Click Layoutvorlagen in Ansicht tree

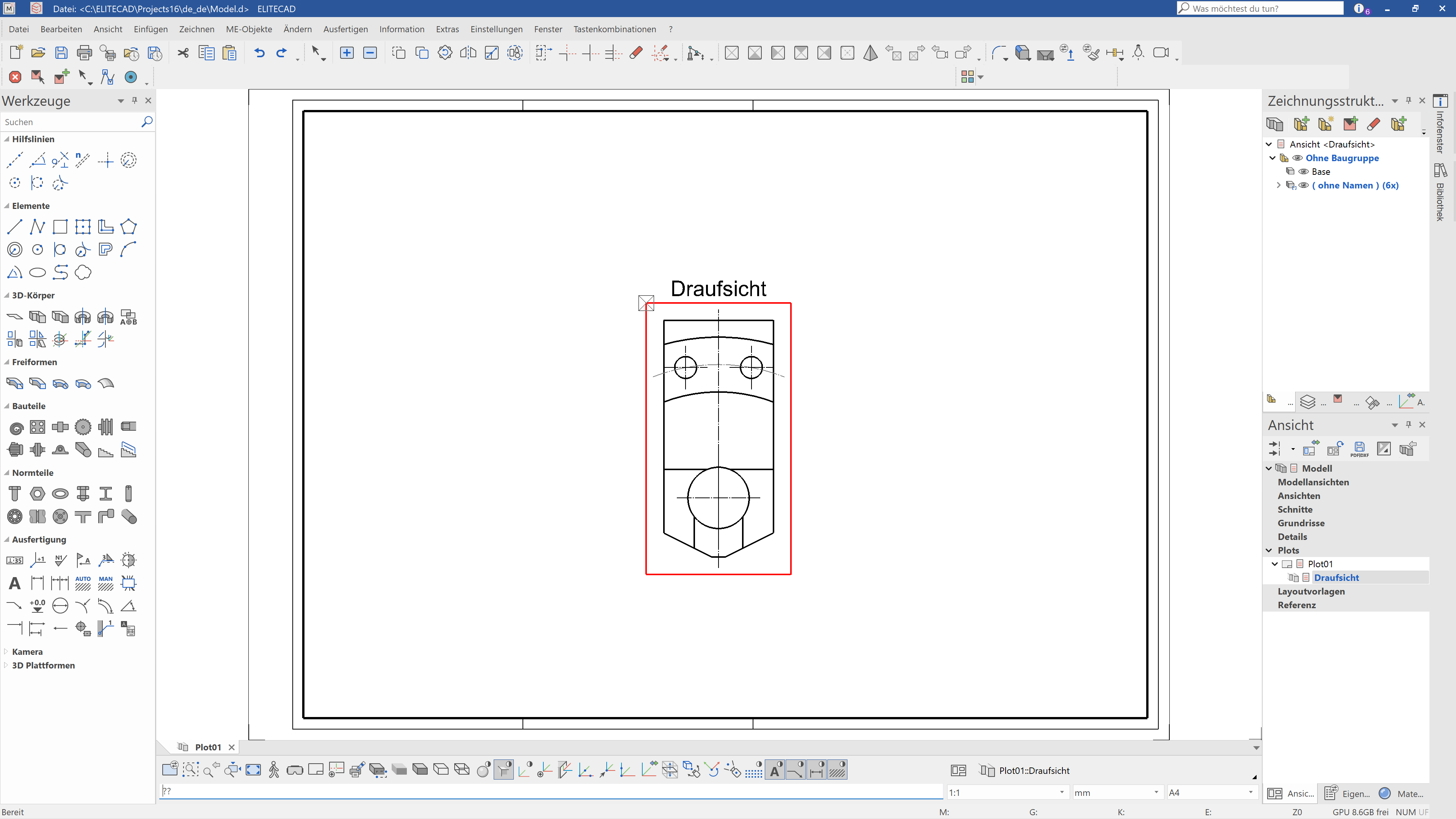(1311, 591)
